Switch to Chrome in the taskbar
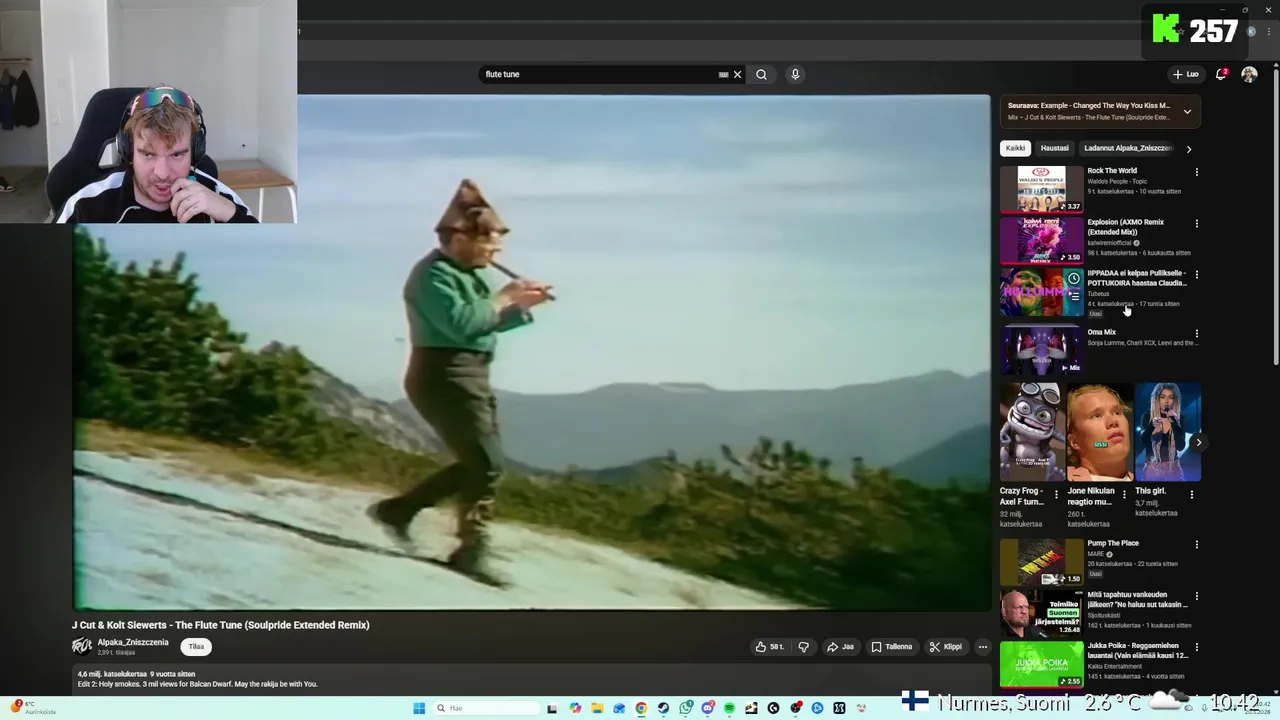The width and height of the screenshot is (1280, 720). (x=641, y=708)
